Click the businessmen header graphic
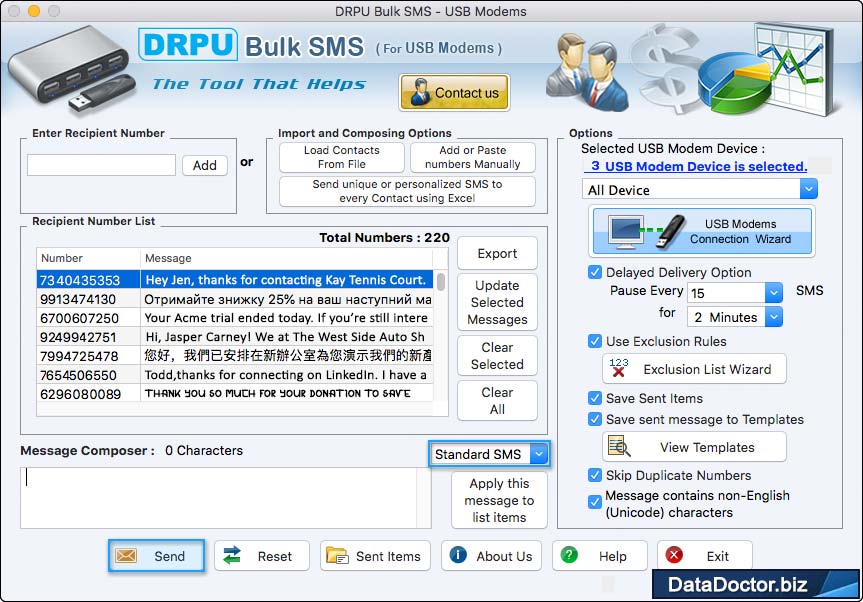The height and width of the screenshot is (602, 863). (x=587, y=72)
